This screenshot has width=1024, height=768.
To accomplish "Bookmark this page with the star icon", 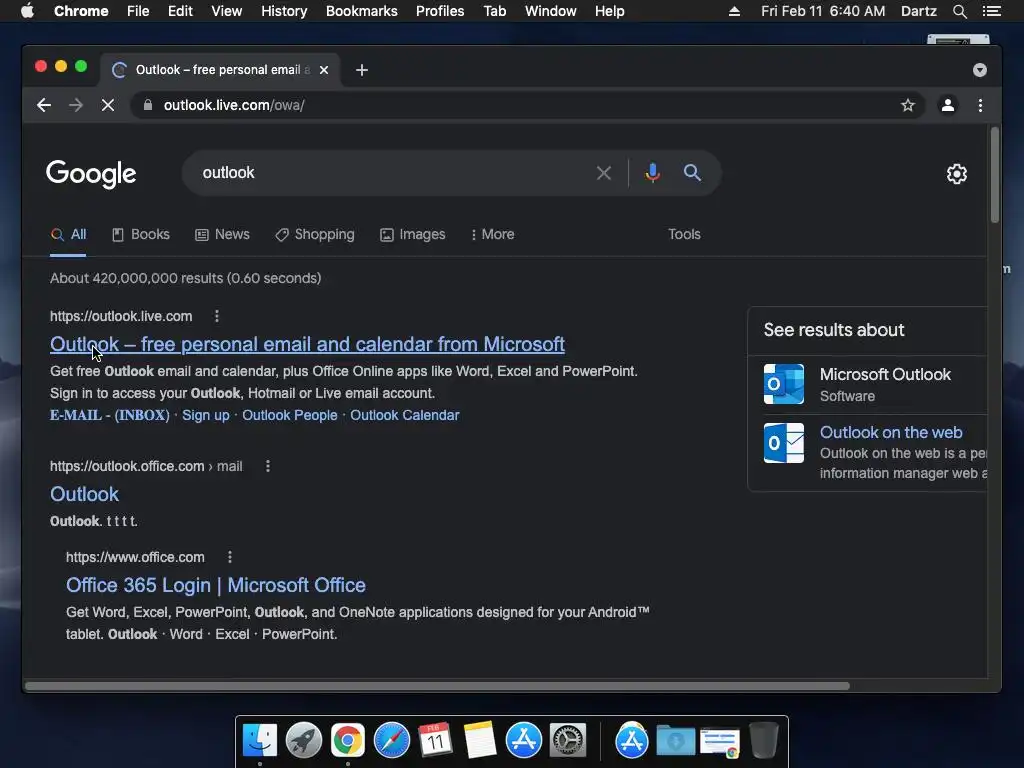I will coord(908,105).
